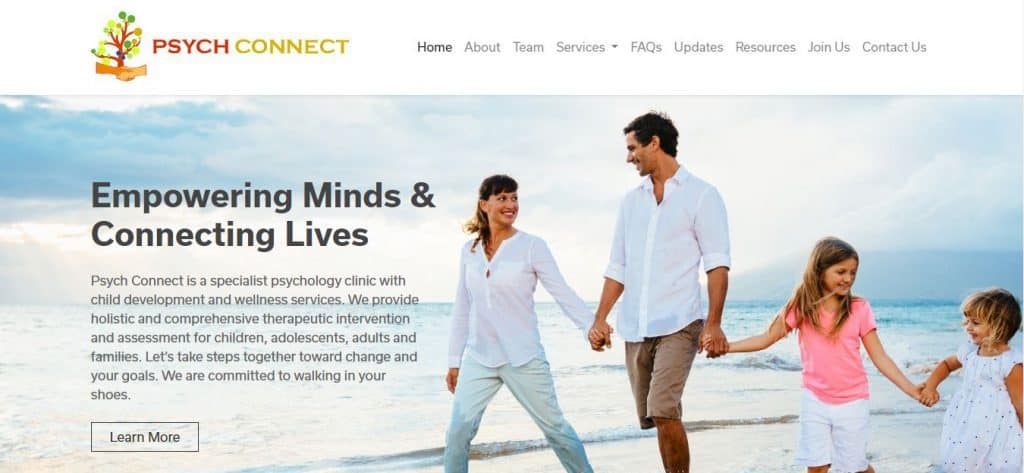Screen dimensions: 1024x473
Task: Open the Join Us page
Action: point(829,47)
